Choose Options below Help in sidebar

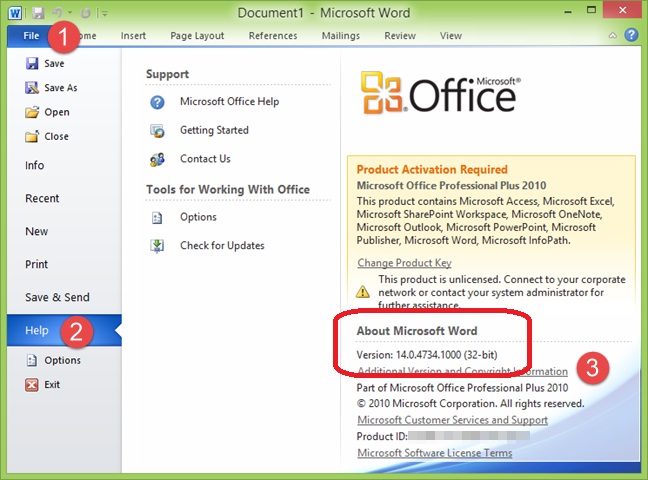[62, 360]
